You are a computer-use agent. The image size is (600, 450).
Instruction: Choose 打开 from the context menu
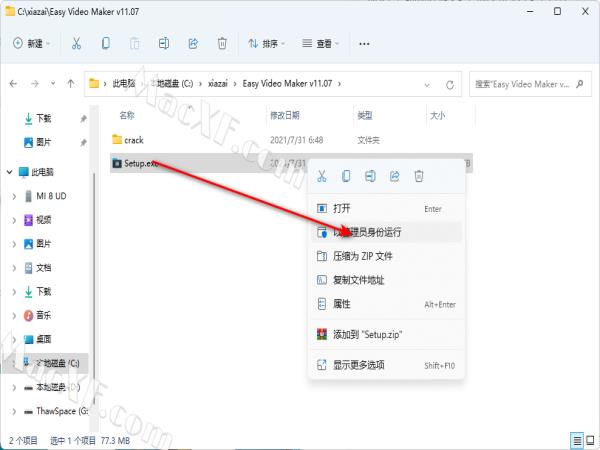386,209
